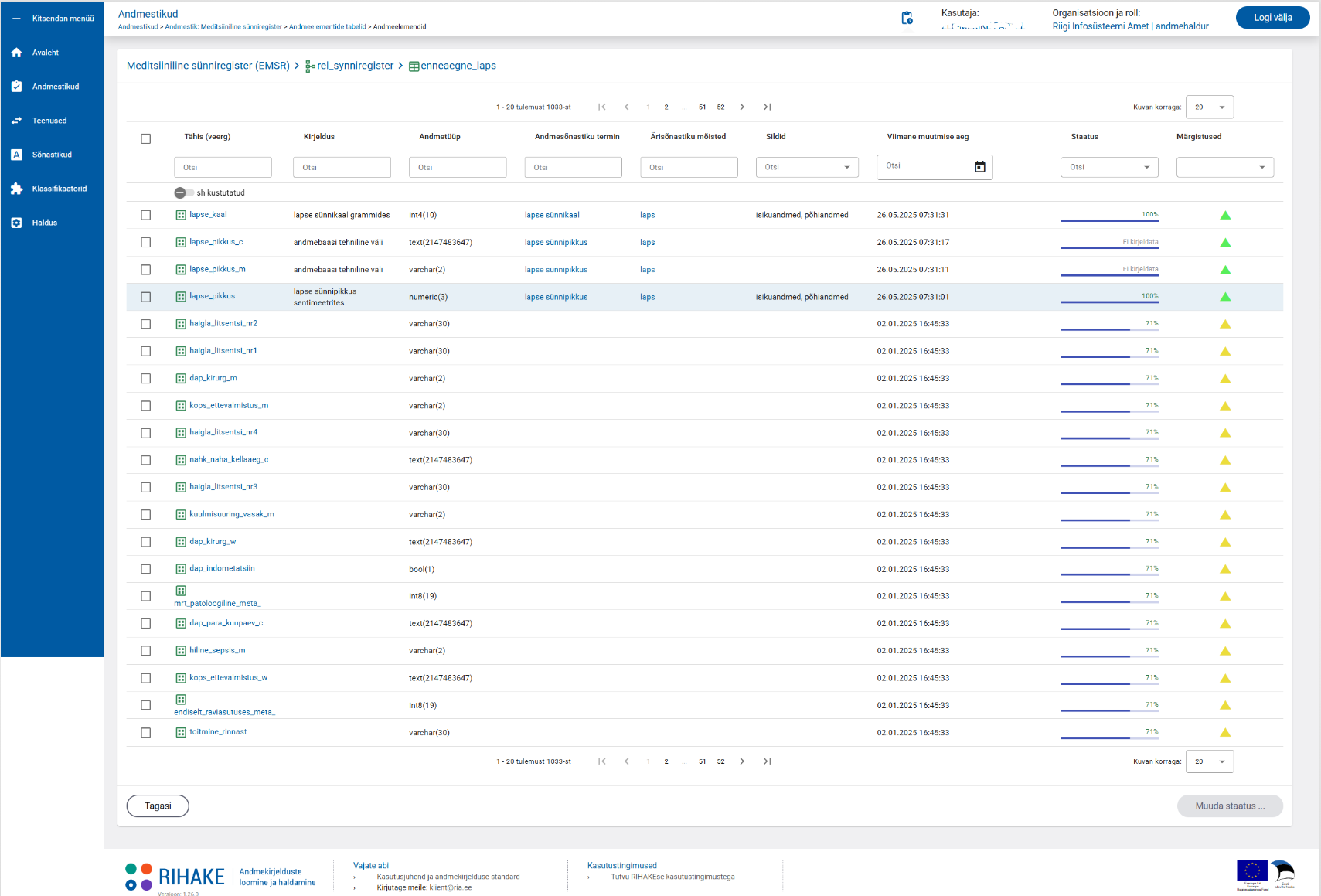Click the Avaleht home icon in sidebar

(17, 53)
